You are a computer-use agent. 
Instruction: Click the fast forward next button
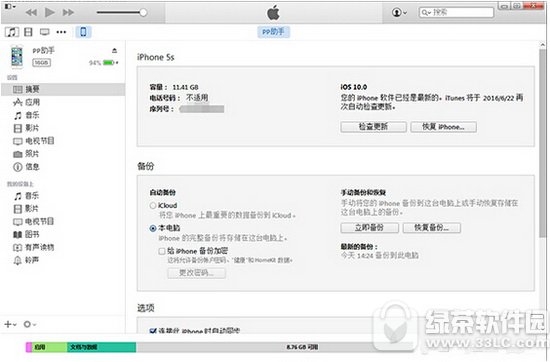pyautogui.click(x=68, y=13)
